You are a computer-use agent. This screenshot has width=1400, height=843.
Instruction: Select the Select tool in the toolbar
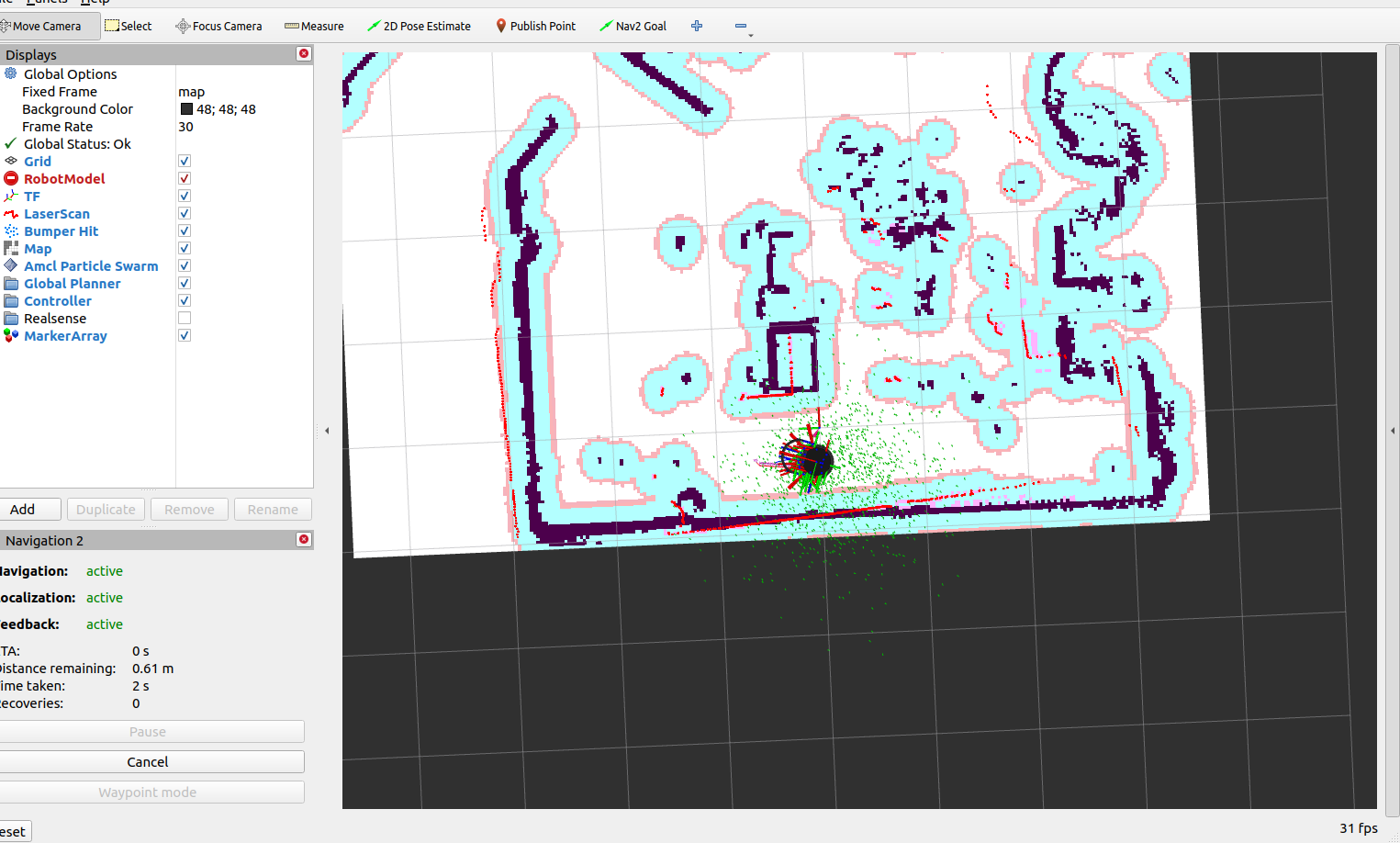click(x=128, y=25)
